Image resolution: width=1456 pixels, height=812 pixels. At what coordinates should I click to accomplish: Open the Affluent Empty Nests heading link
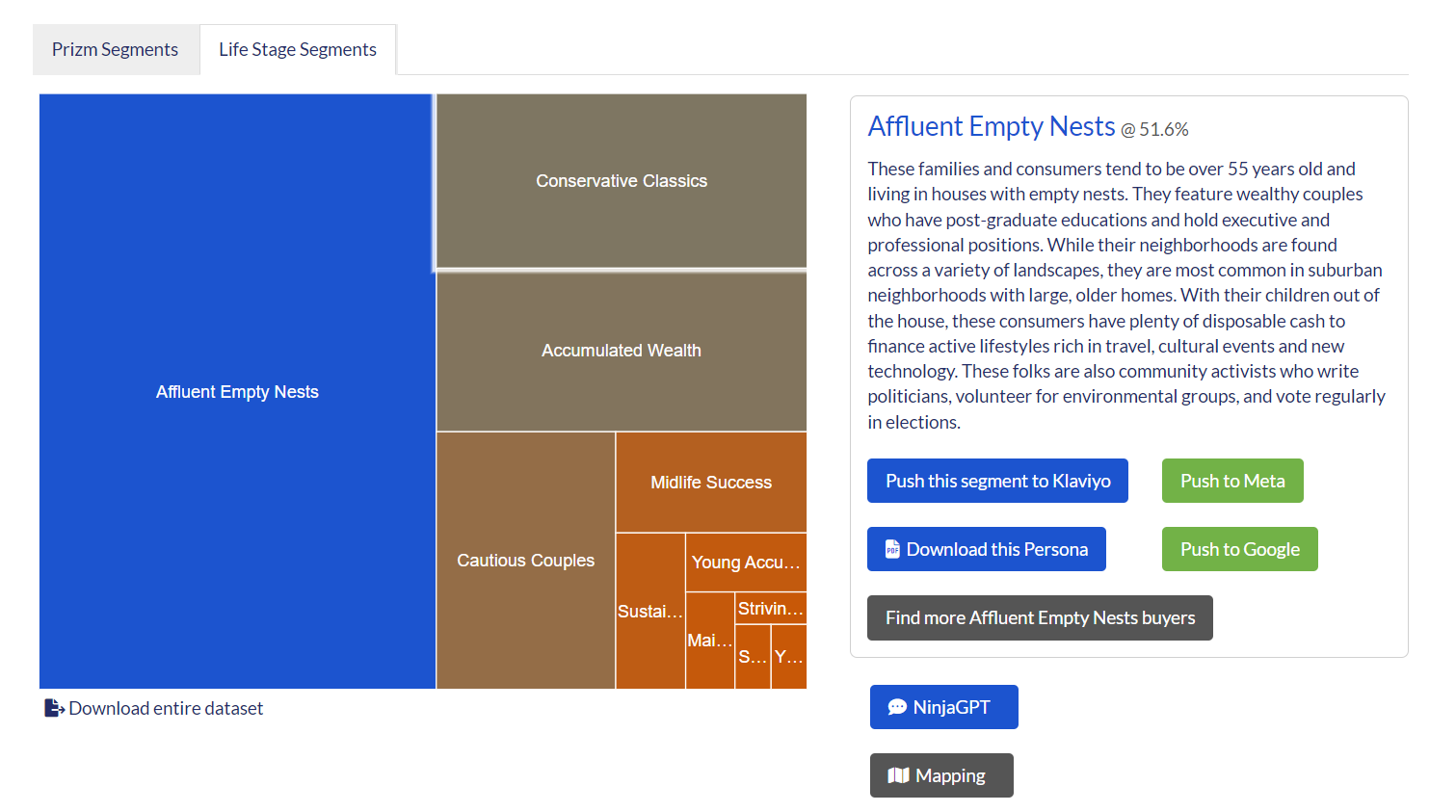pos(991,126)
